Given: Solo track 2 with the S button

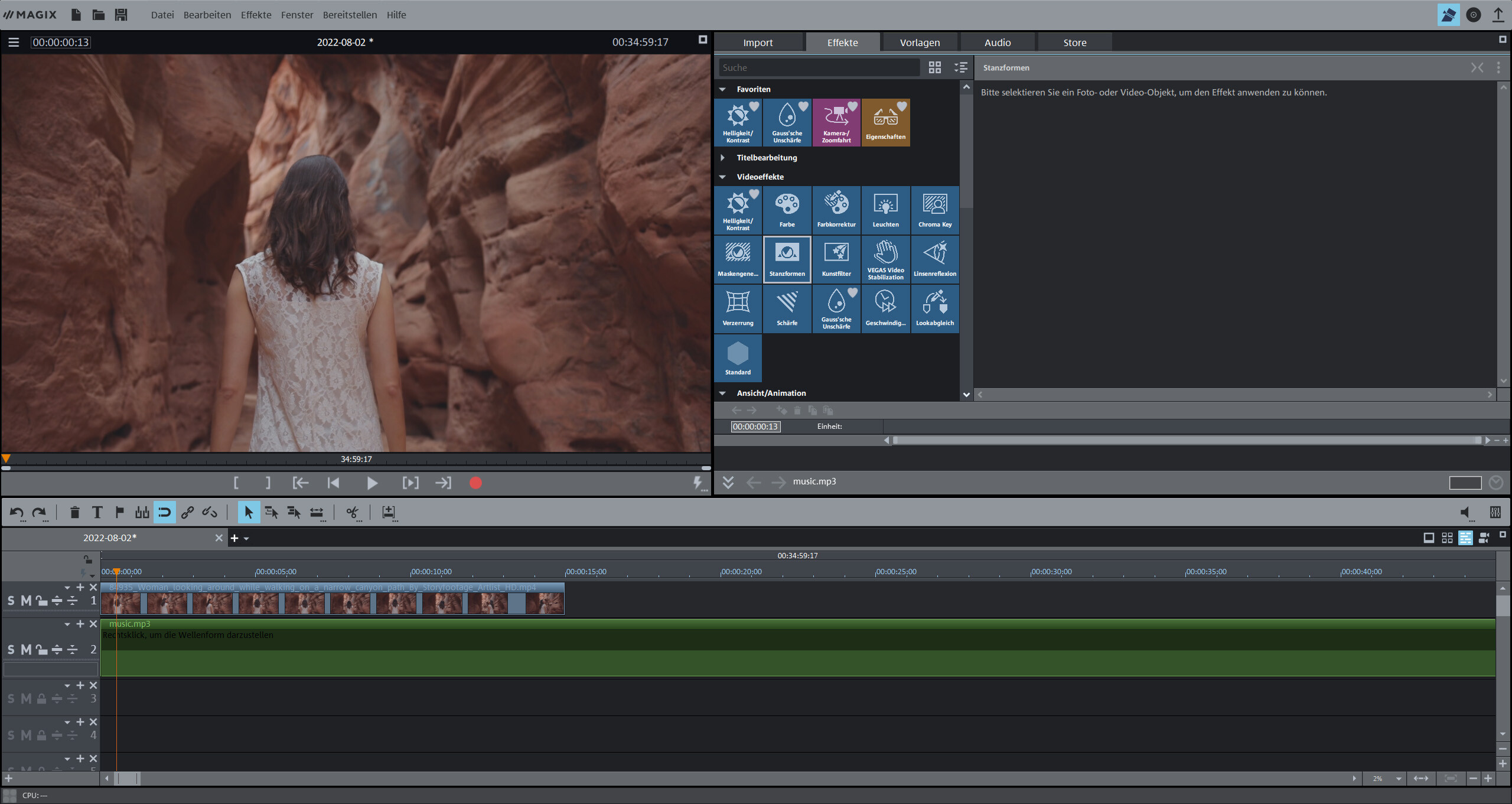Looking at the screenshot, I should point(11,649).
